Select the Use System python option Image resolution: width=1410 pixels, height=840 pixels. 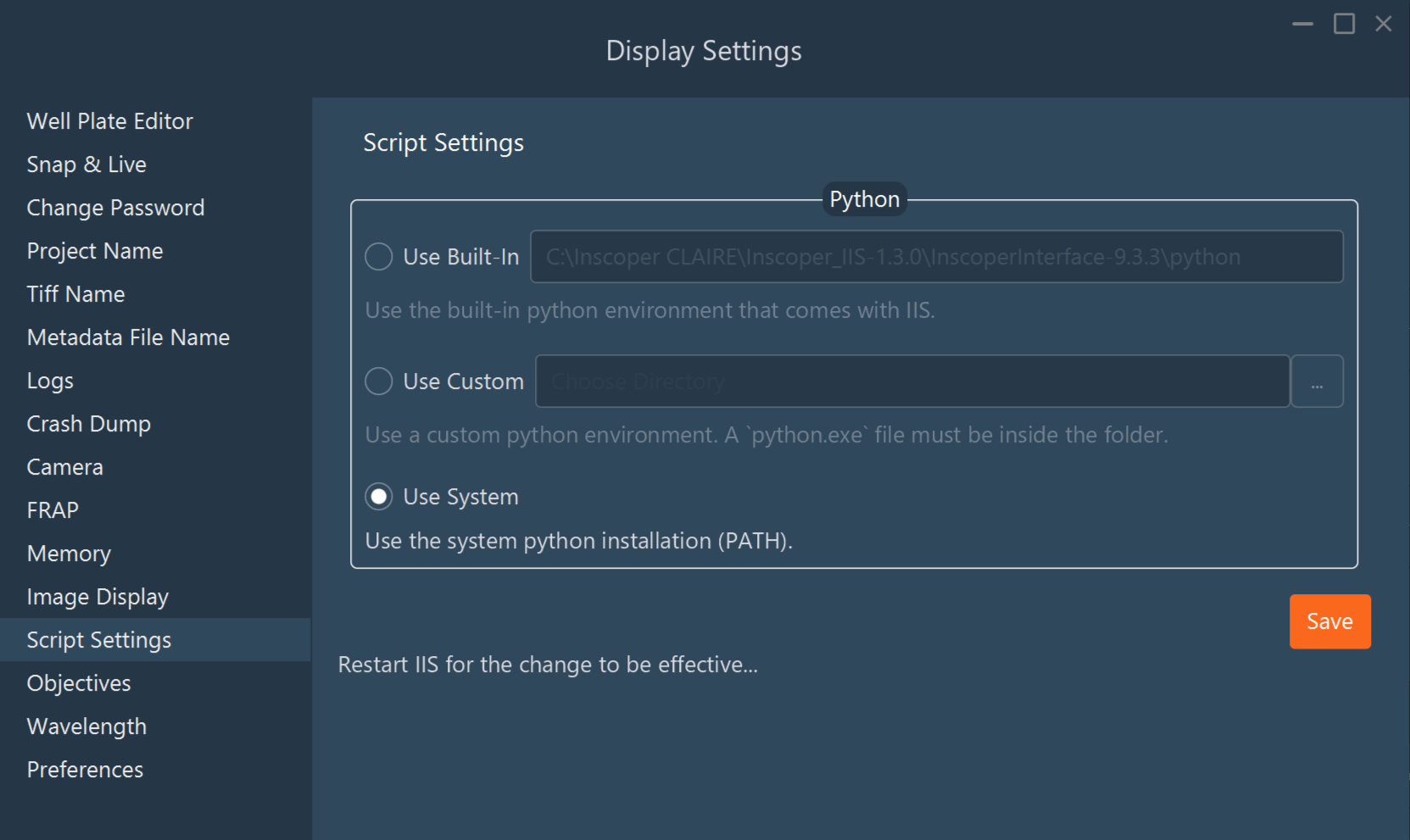(x=378, y=496)
